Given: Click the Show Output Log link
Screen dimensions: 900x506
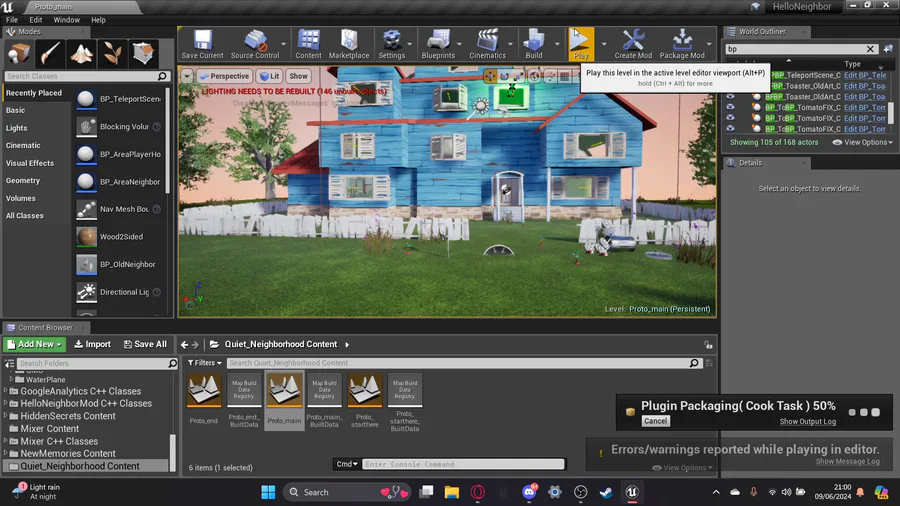Looking at the screenshot, I should click(x=808, y=422).
